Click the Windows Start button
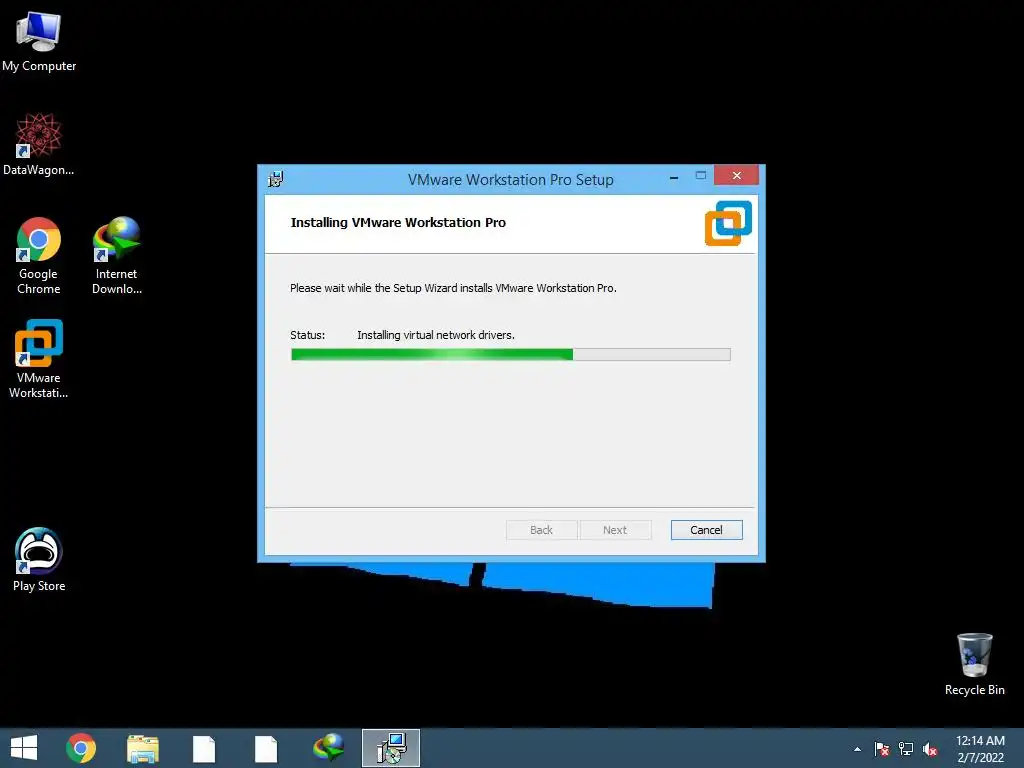 click(x=24, y=748)
